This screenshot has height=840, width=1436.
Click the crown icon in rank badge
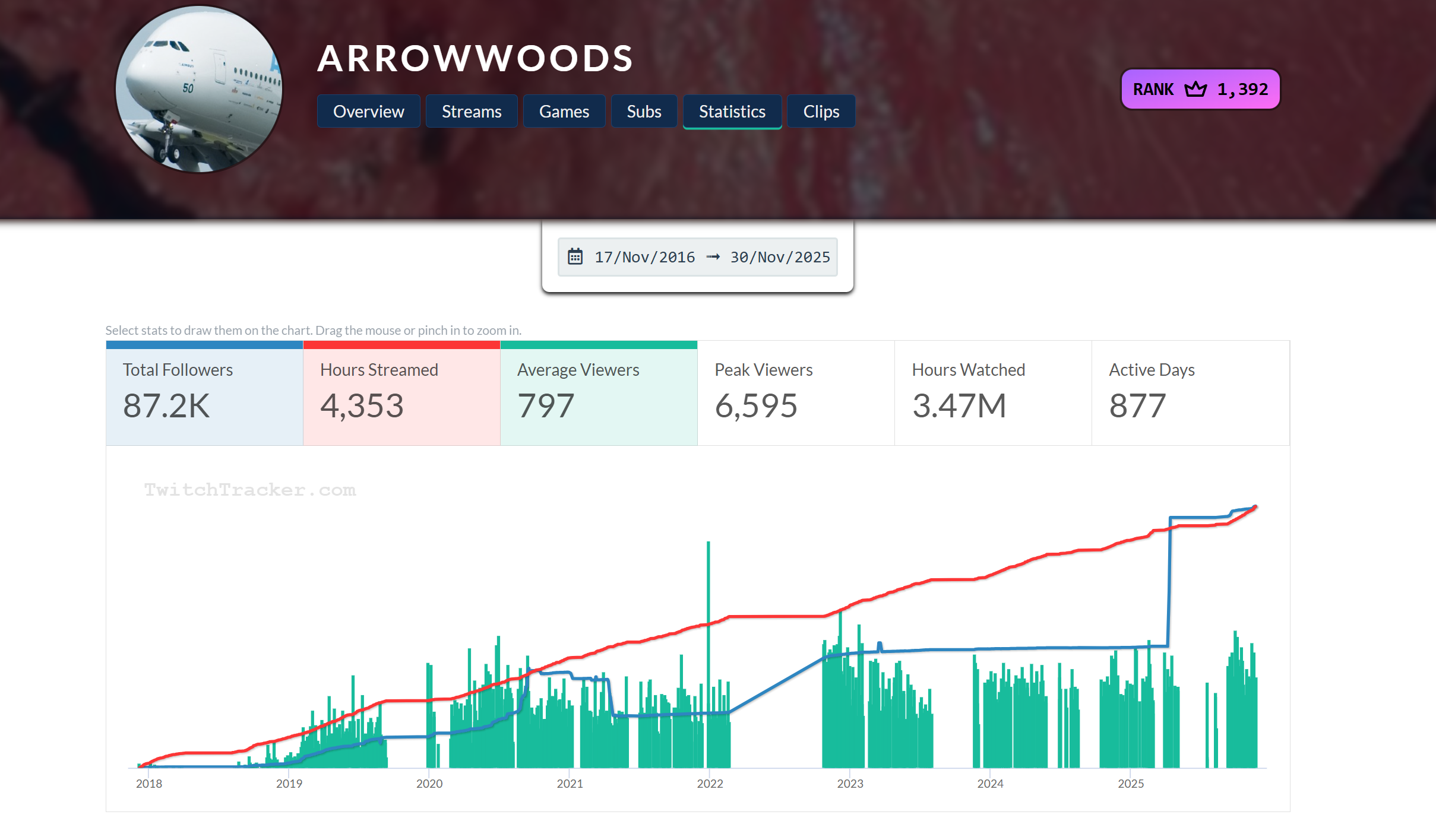coord(1195,90)
